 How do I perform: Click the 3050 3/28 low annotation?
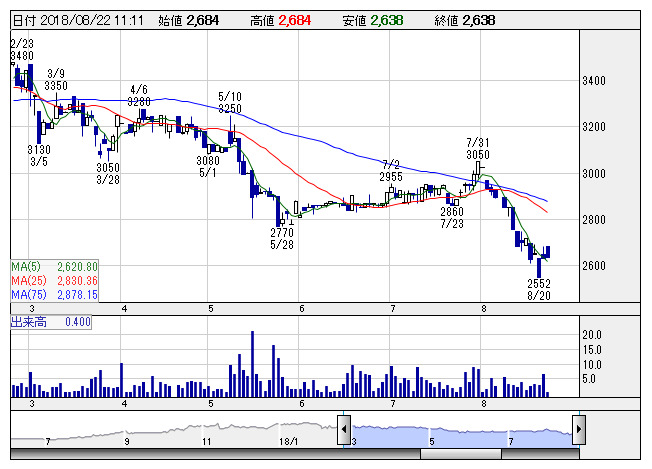[108, 173]
